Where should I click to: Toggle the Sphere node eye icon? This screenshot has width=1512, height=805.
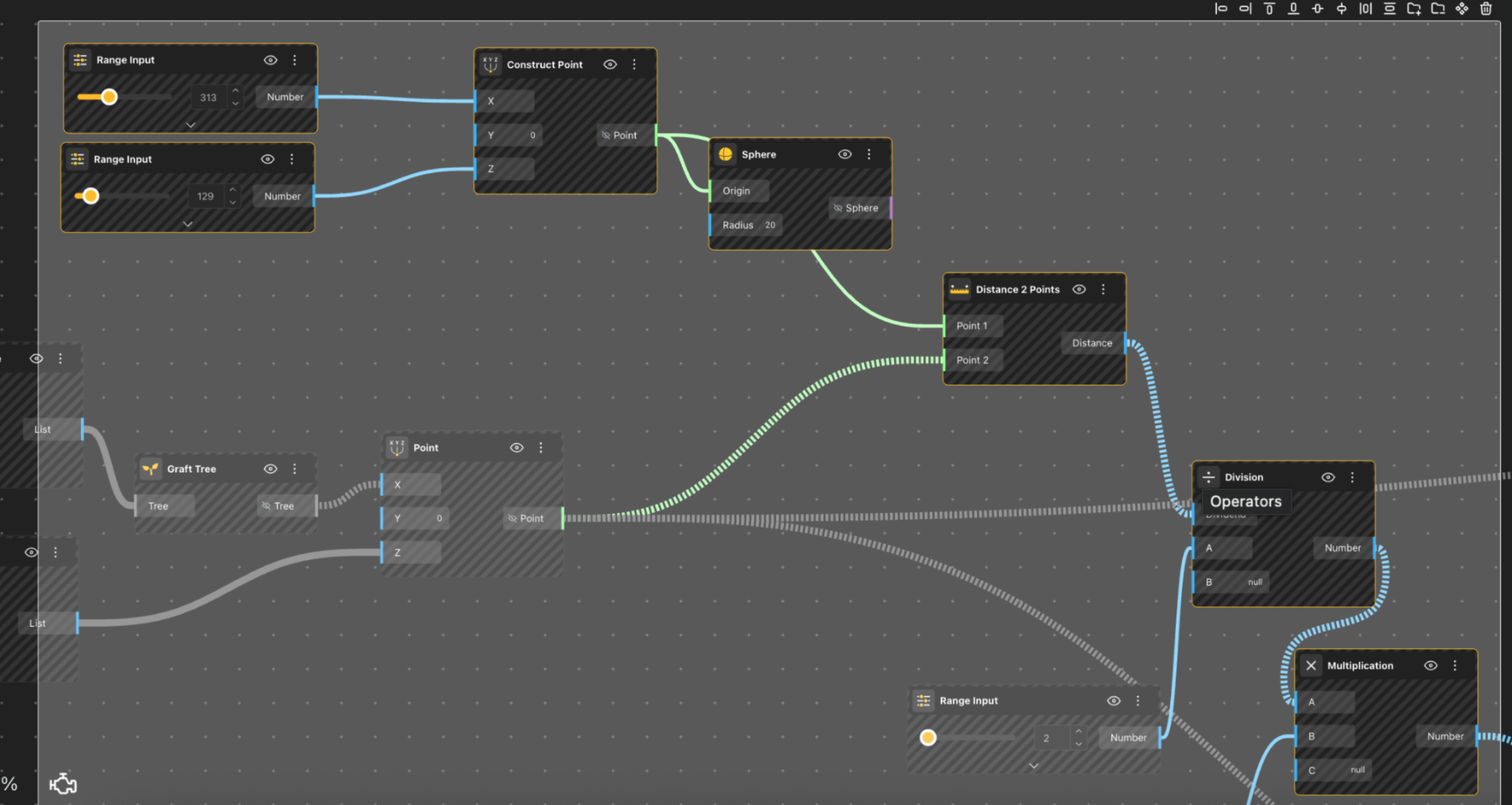[x=845, y=154]
